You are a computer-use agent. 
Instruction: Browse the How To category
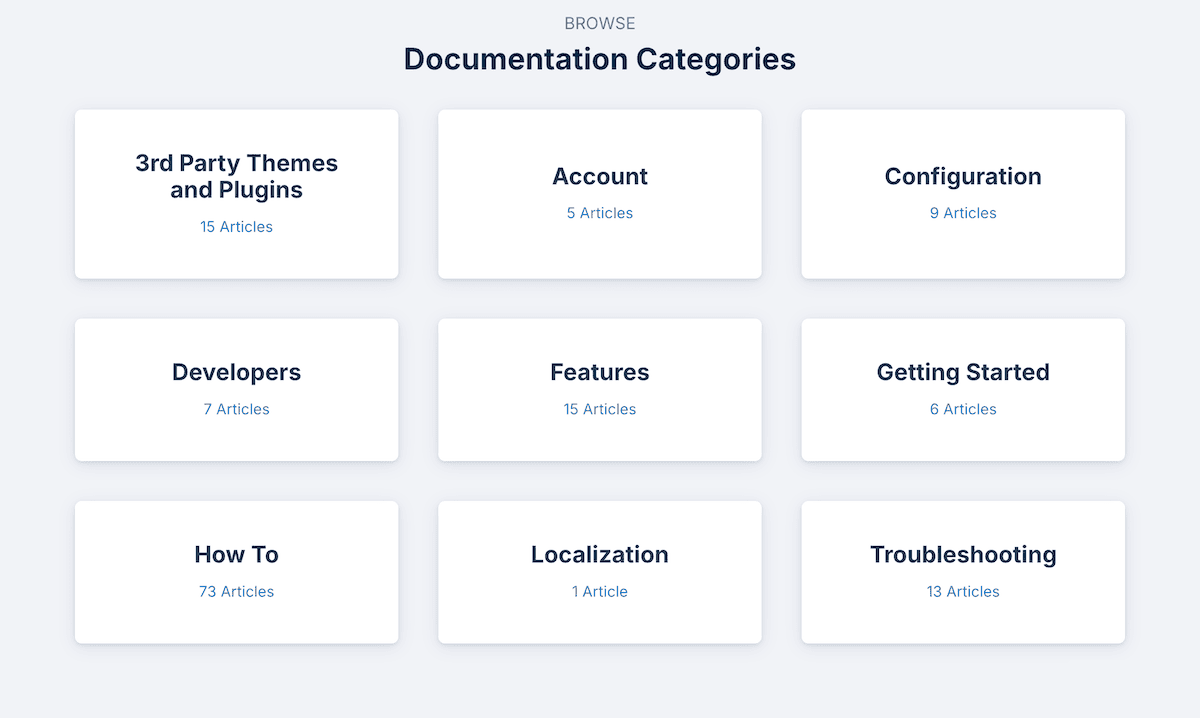[x=236, y=554]
